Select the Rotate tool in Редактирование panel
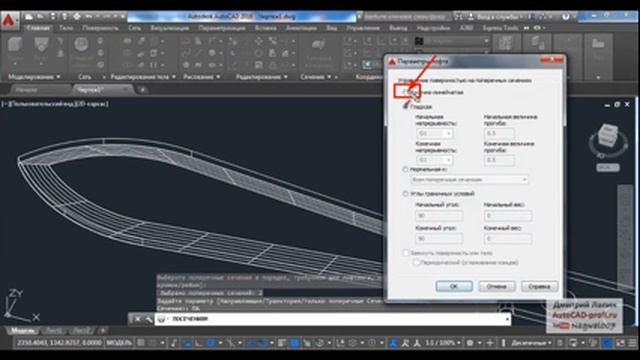 click(259, 53)
